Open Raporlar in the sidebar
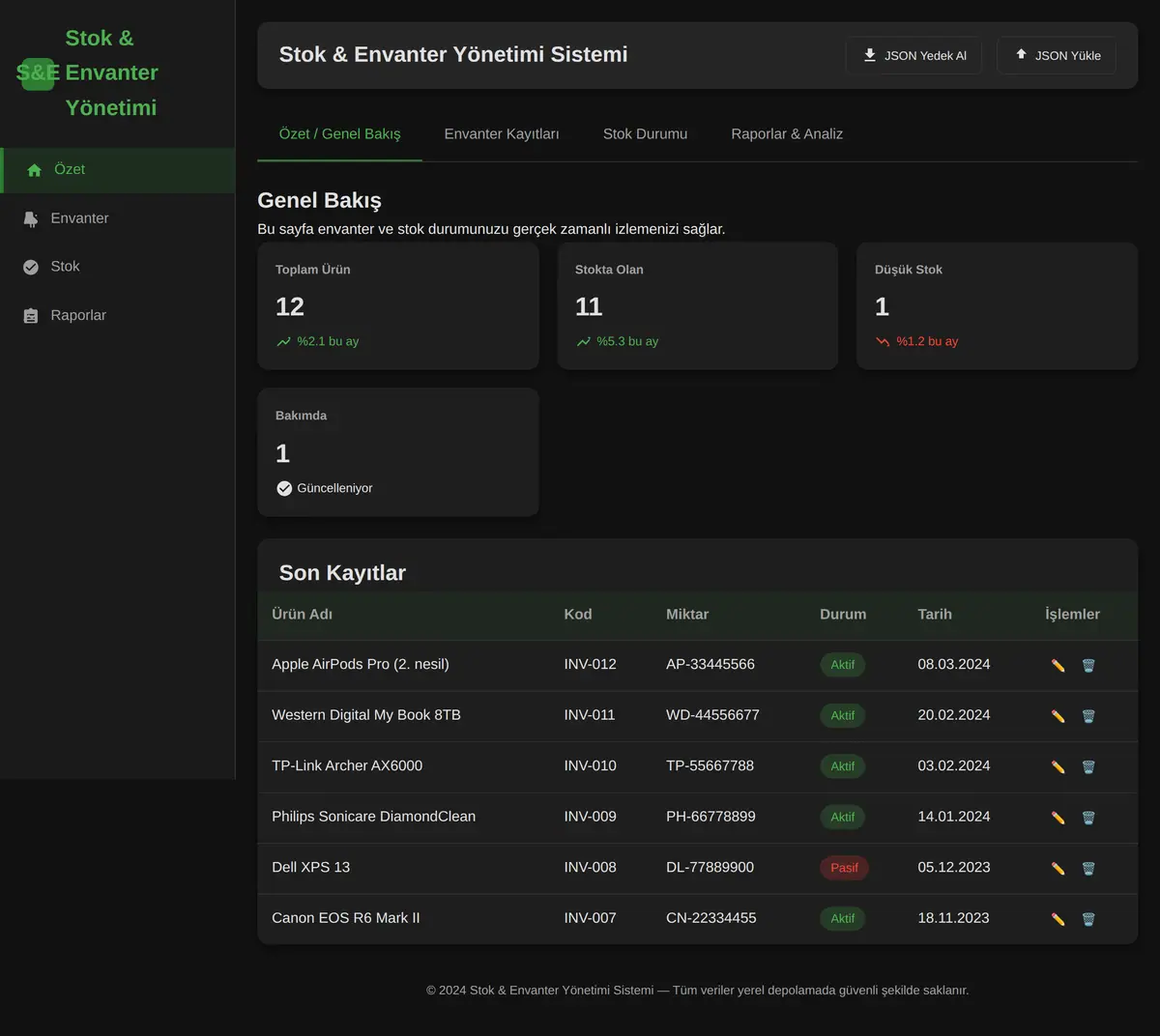 [117, 316]
